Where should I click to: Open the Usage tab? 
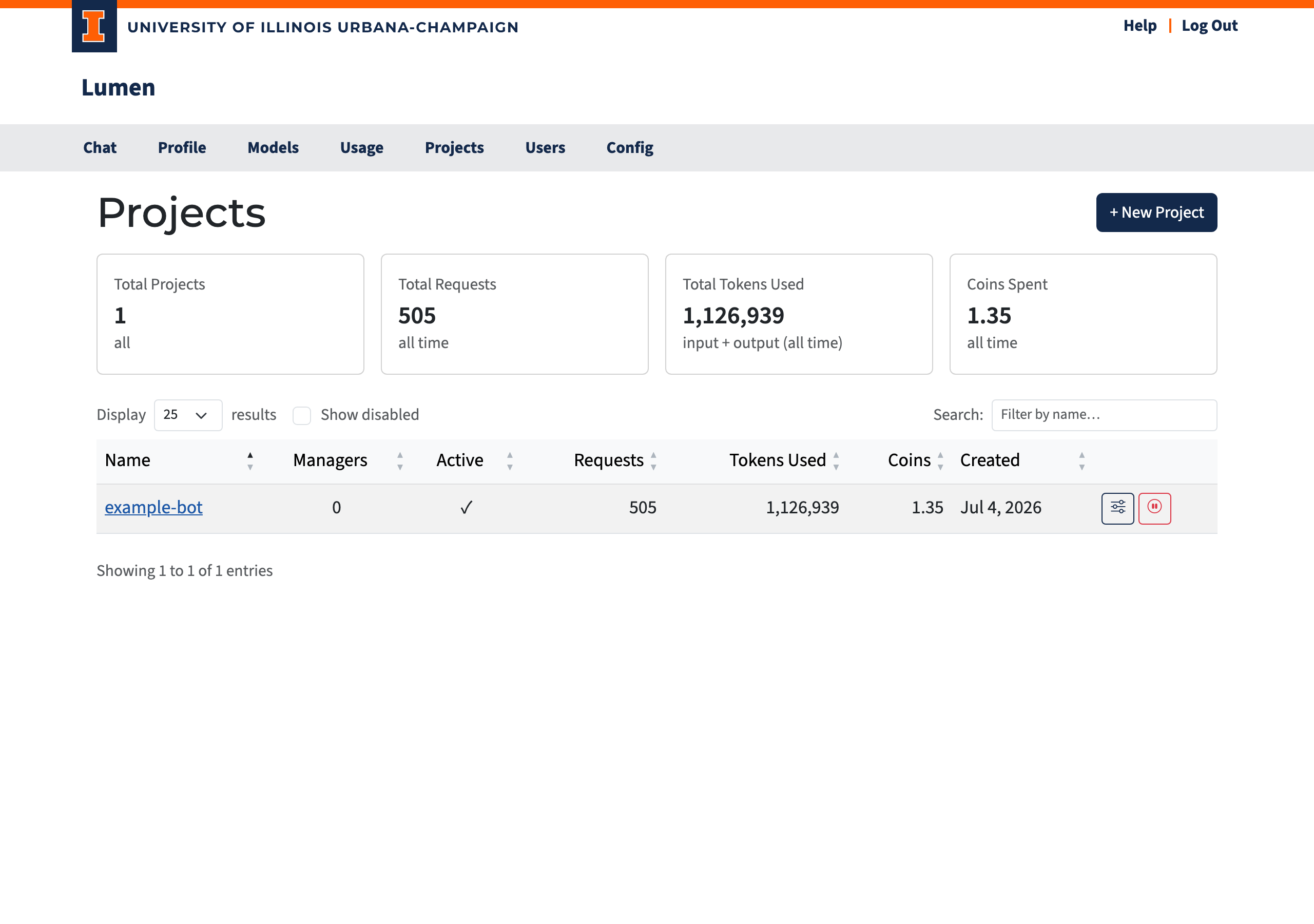[362, 148]
